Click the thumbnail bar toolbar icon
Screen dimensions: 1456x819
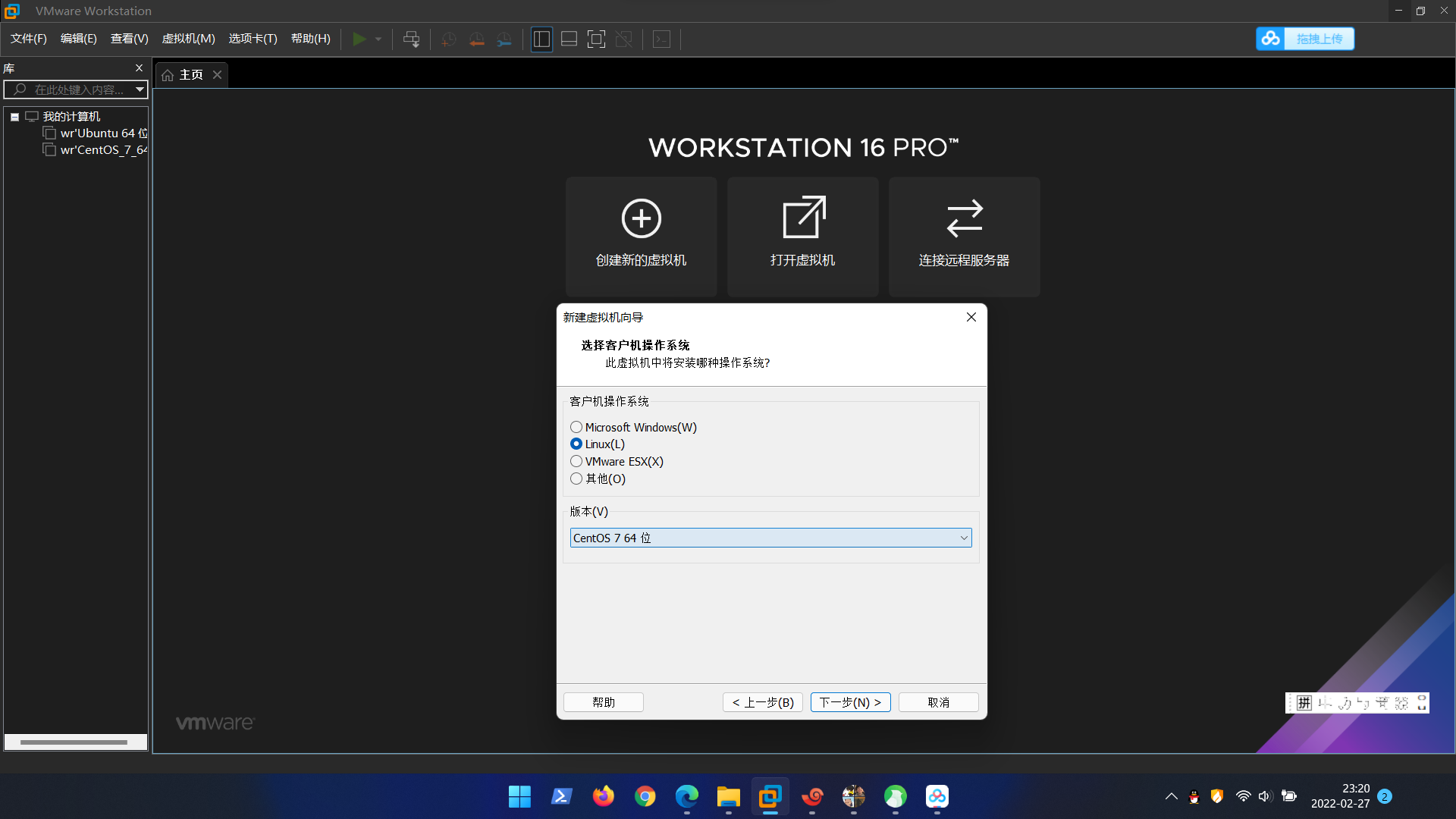569,39
